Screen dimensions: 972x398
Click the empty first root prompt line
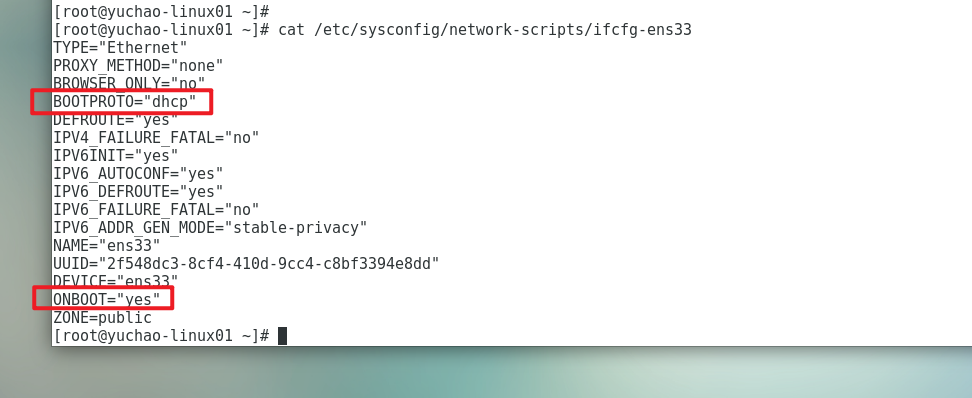tap(161, 11)
